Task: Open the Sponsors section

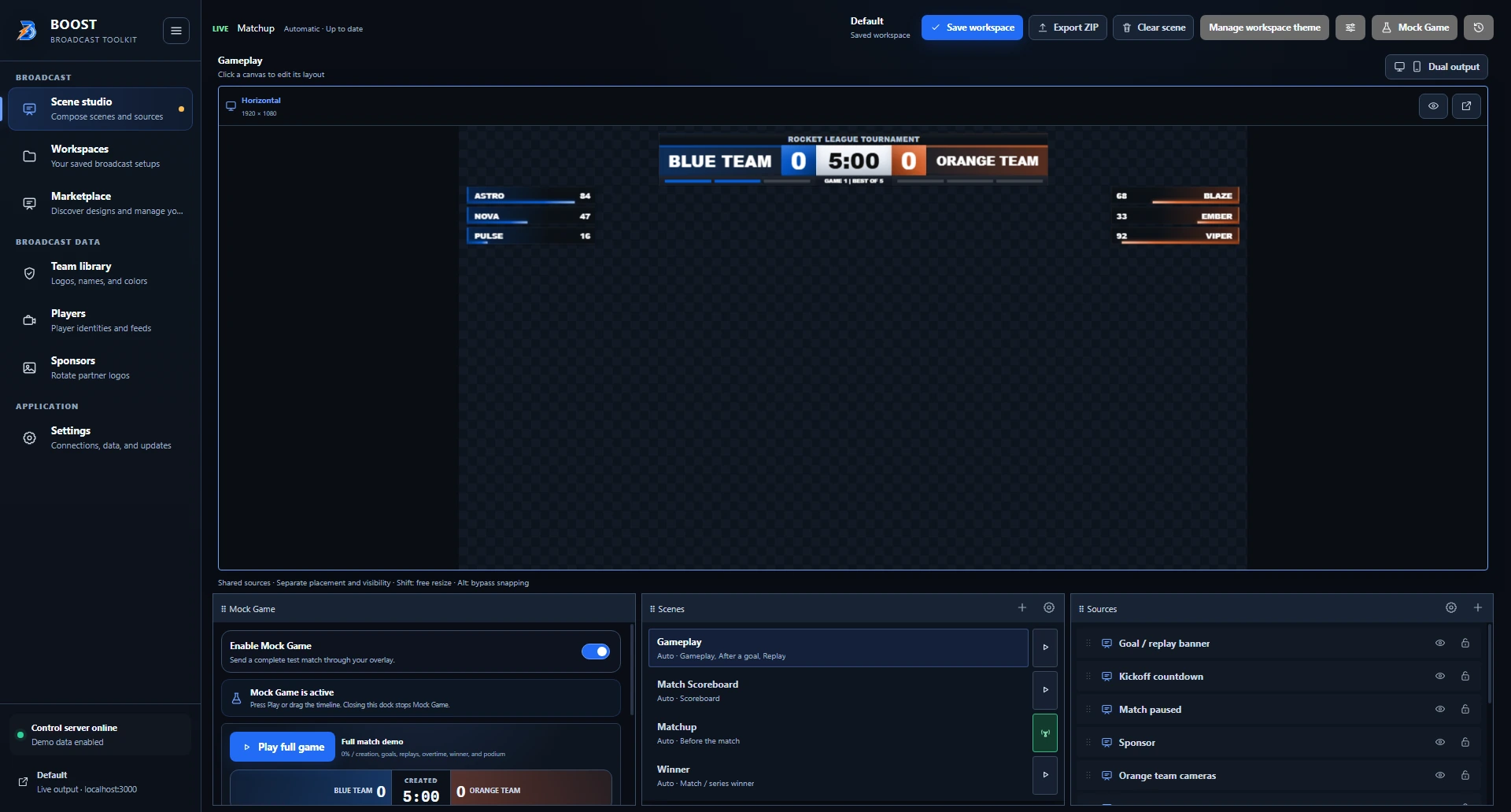Action: (x=100, y=367)
